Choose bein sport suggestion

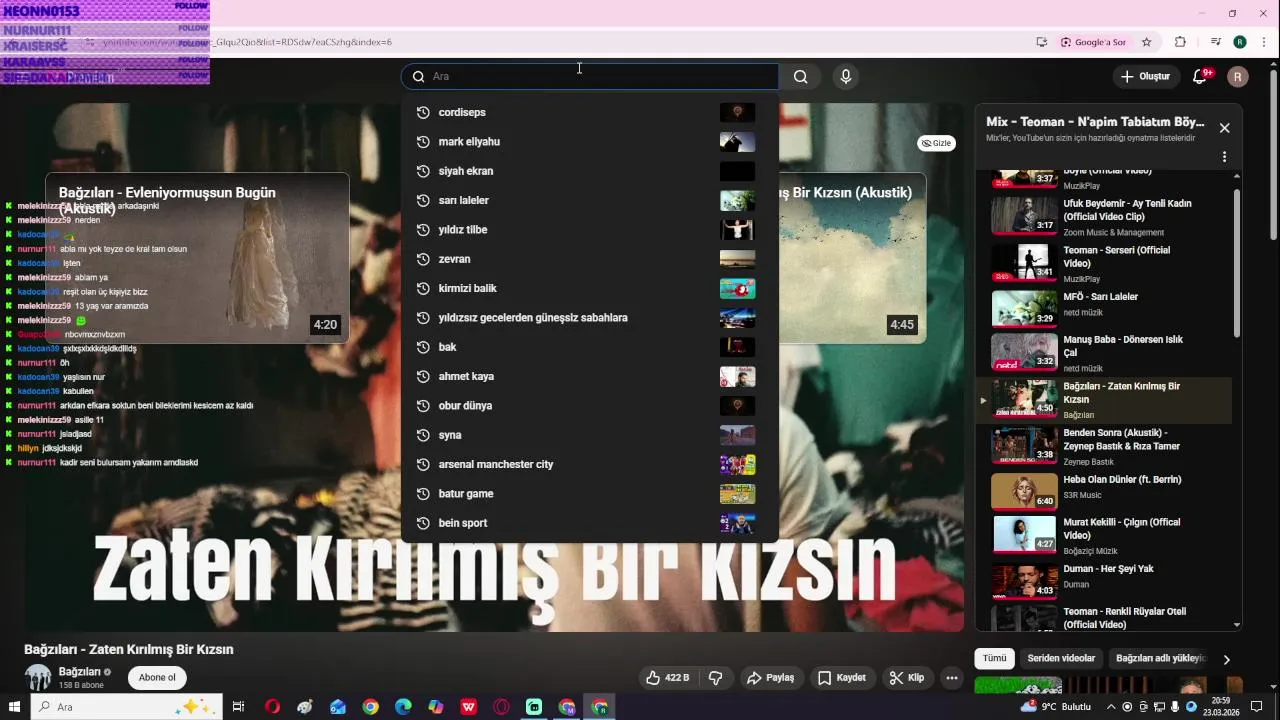click(x=589, y=523)
